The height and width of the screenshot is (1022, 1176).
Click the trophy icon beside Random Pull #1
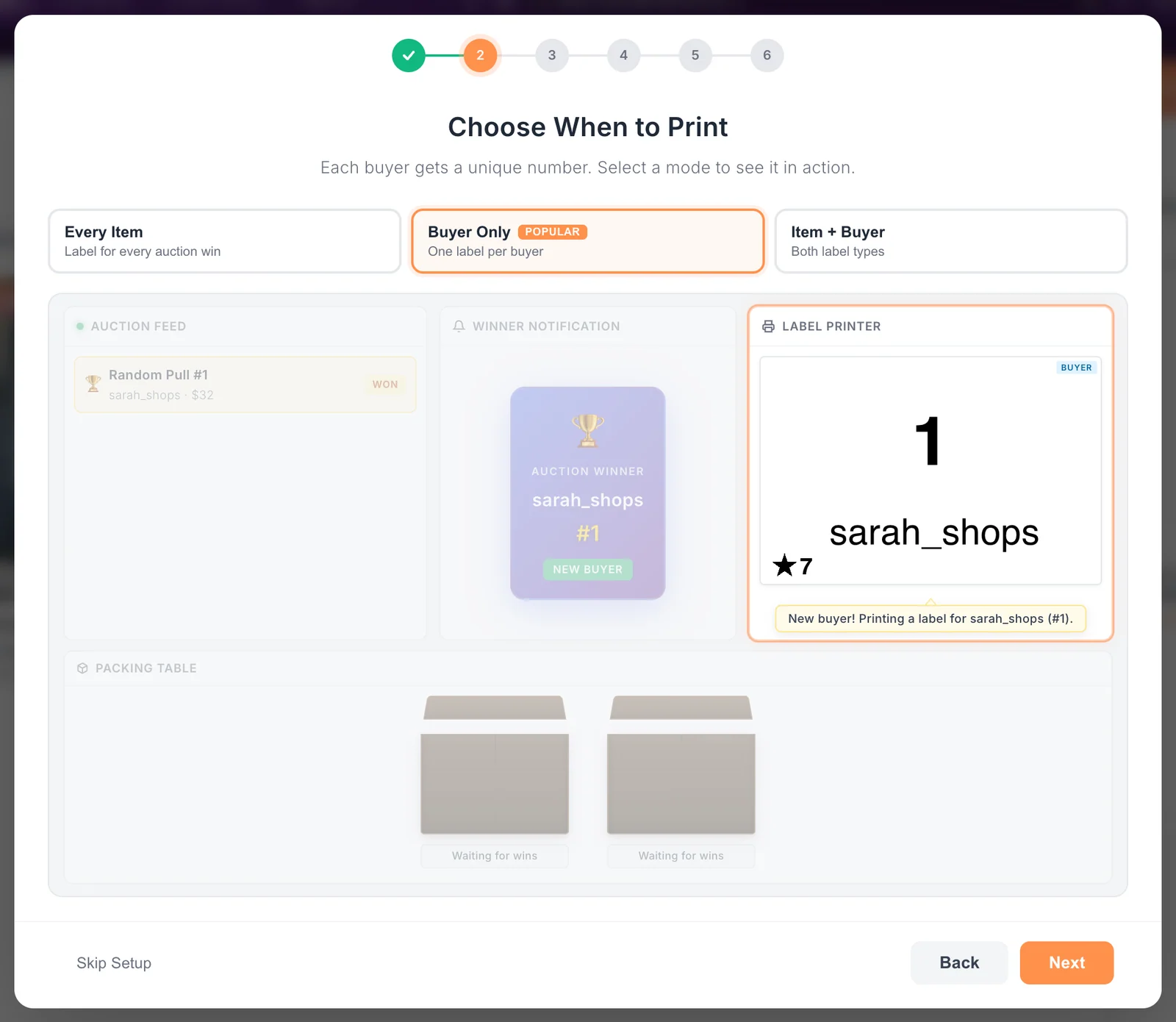click(x=93, y=384)
